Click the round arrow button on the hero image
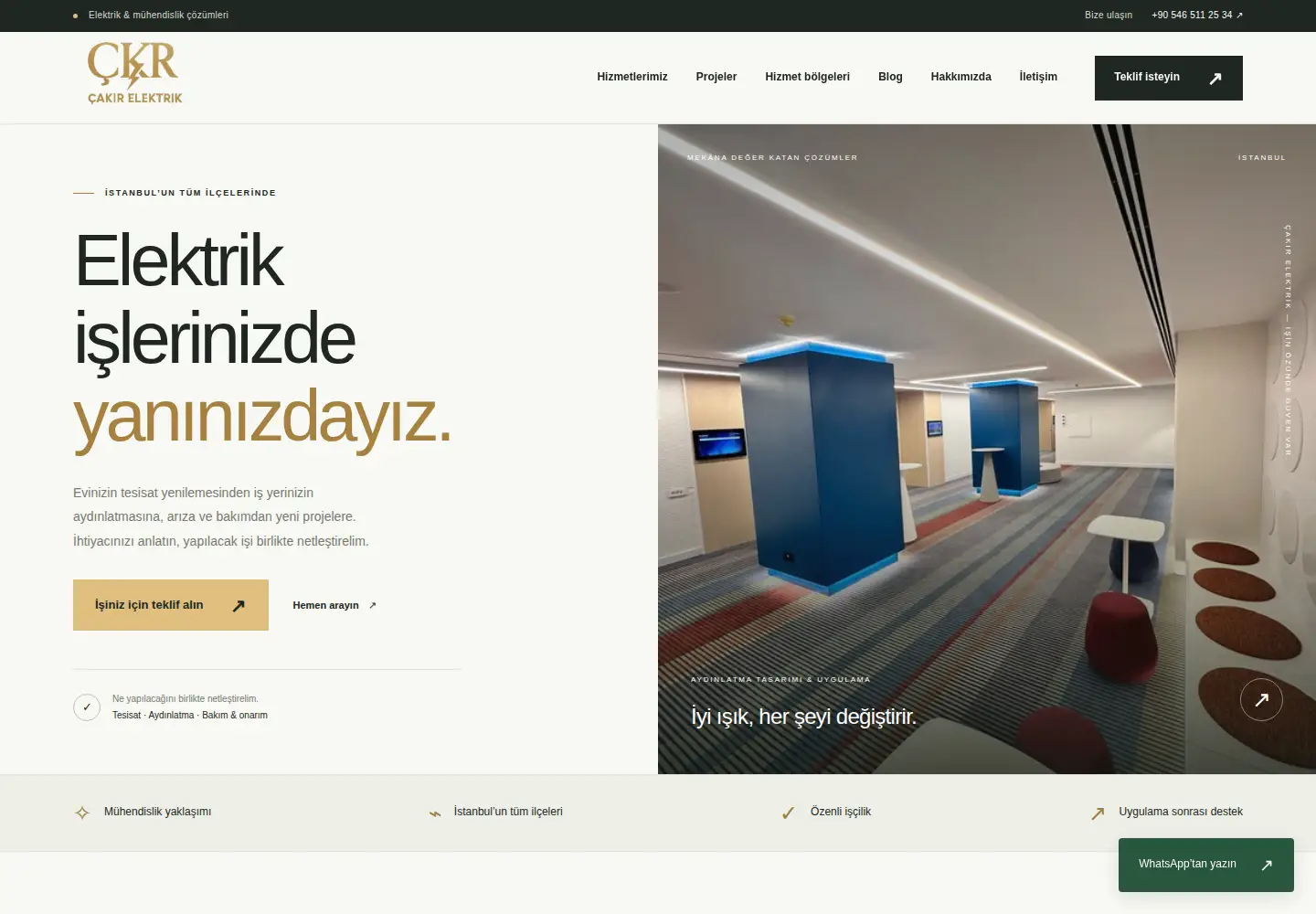This screenshot has height=914, width=1316. click(1261, 699)
